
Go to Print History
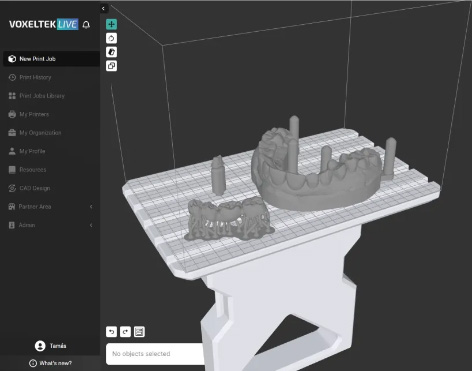point(51,77)
